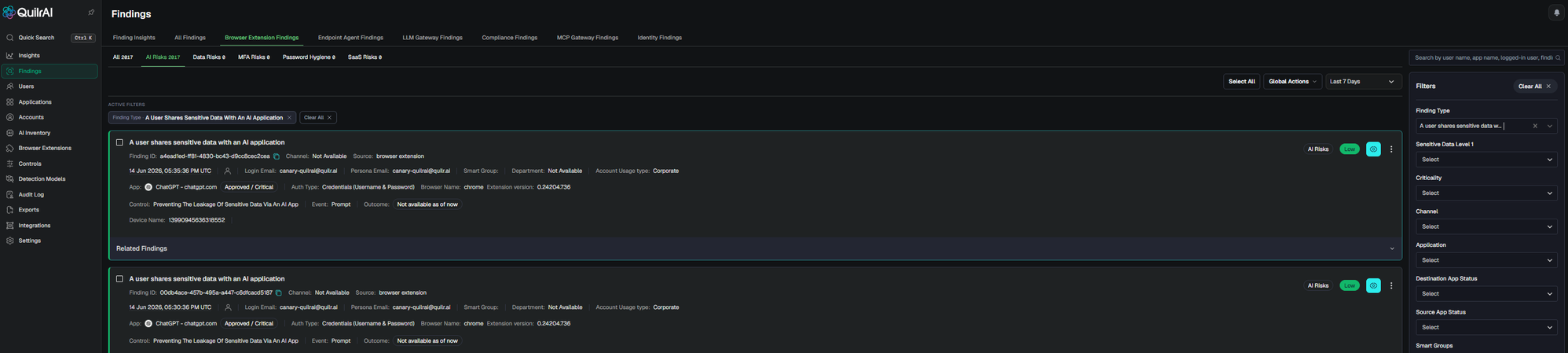Image resolution: width=1568 pixels, height=353 pixels.
Task: Click the ChatGPT app icon in first finding
Action: pos(148,187)
